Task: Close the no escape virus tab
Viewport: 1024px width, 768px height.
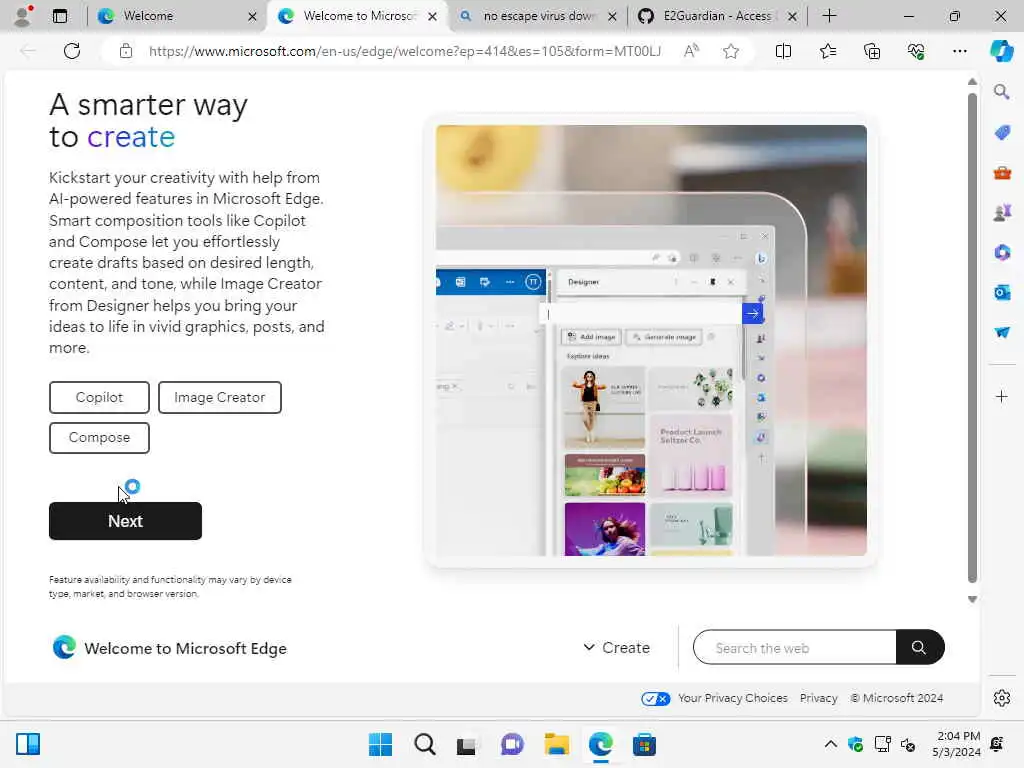Action: coord(612,16)
